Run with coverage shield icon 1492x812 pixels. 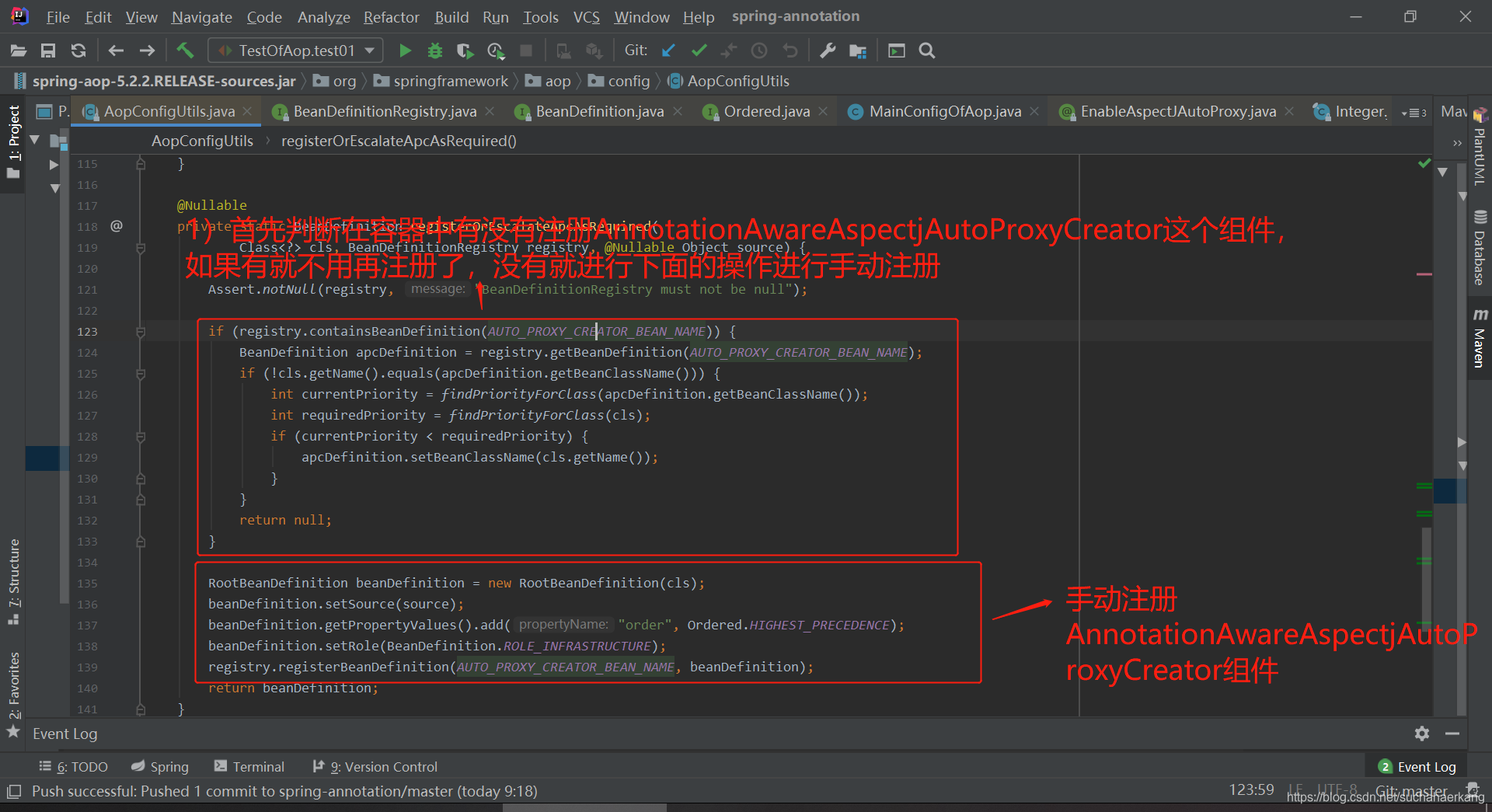coord(465,51)
